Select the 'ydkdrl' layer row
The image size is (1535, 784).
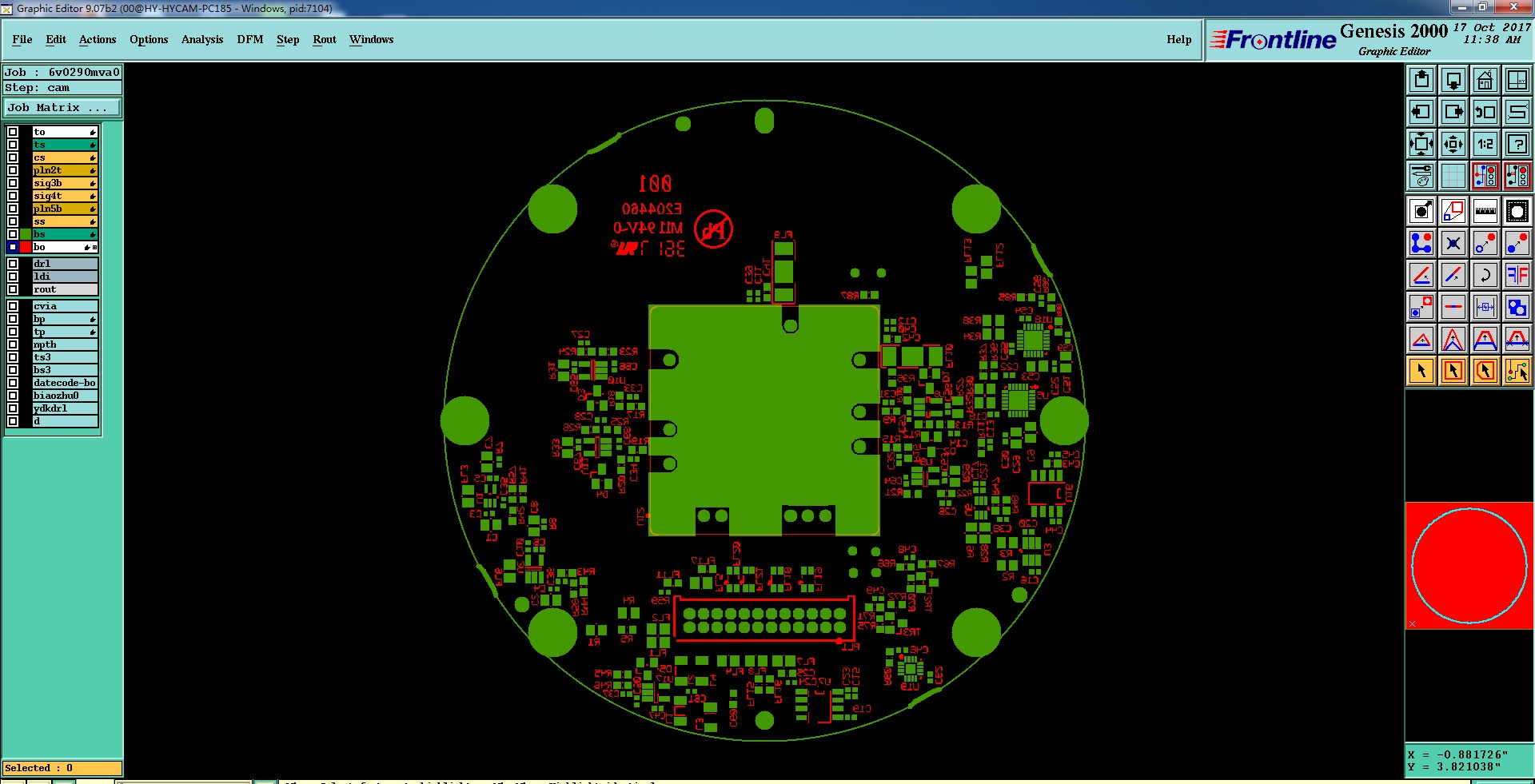65,408
